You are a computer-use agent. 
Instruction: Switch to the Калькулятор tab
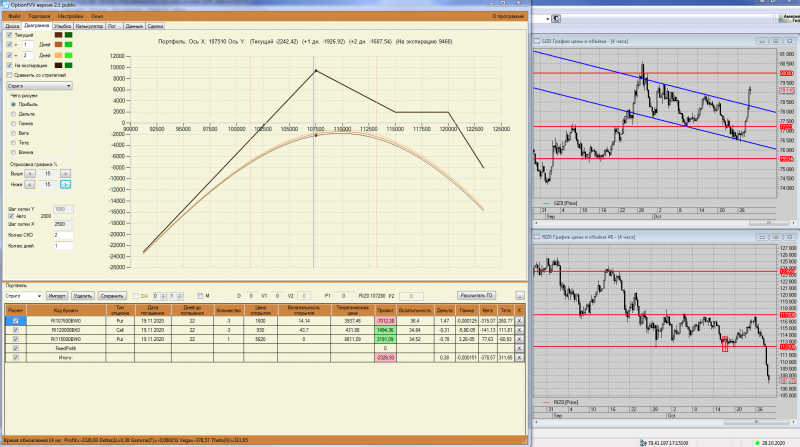tap(89, 26)
